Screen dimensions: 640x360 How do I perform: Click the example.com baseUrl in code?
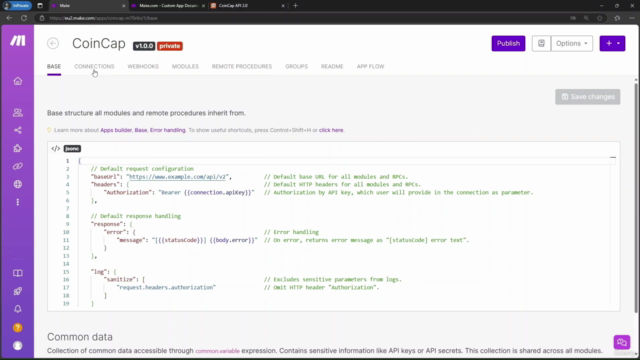(178, 177)
